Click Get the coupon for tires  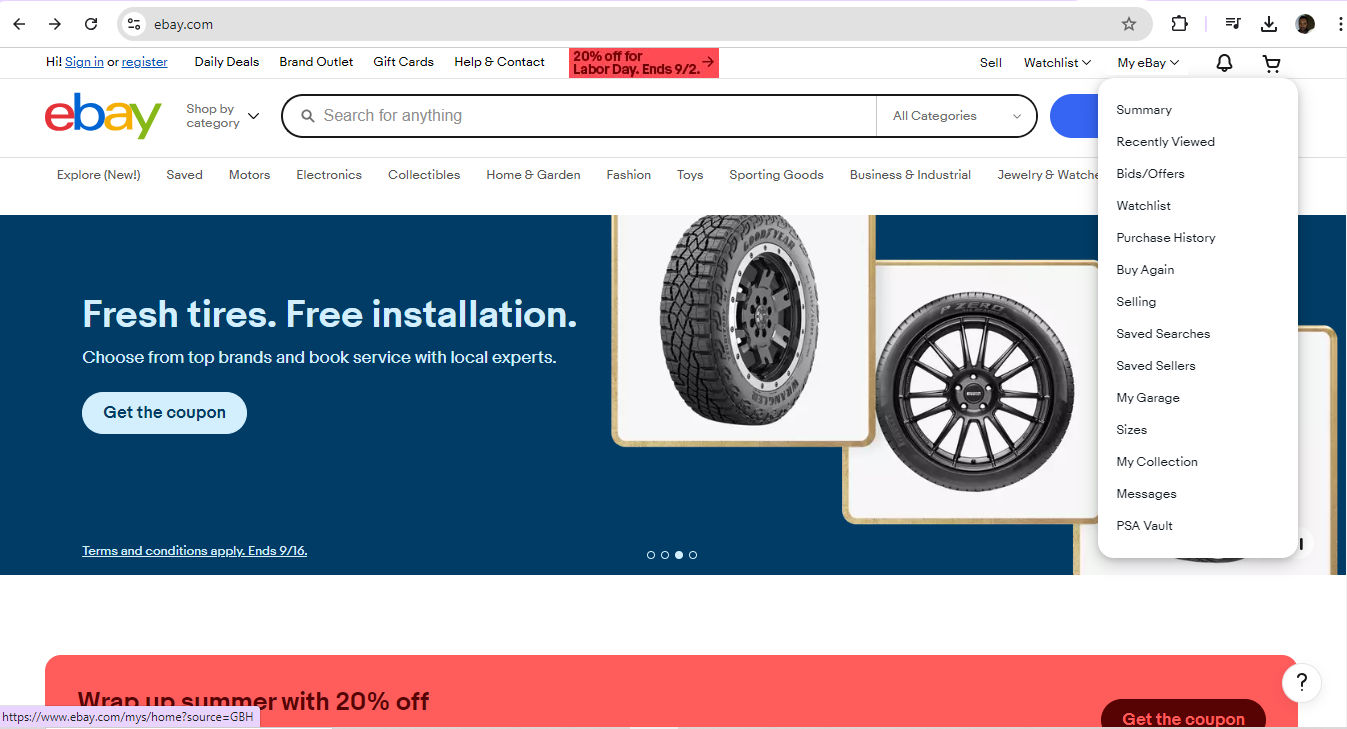click(x=163, y=412)
